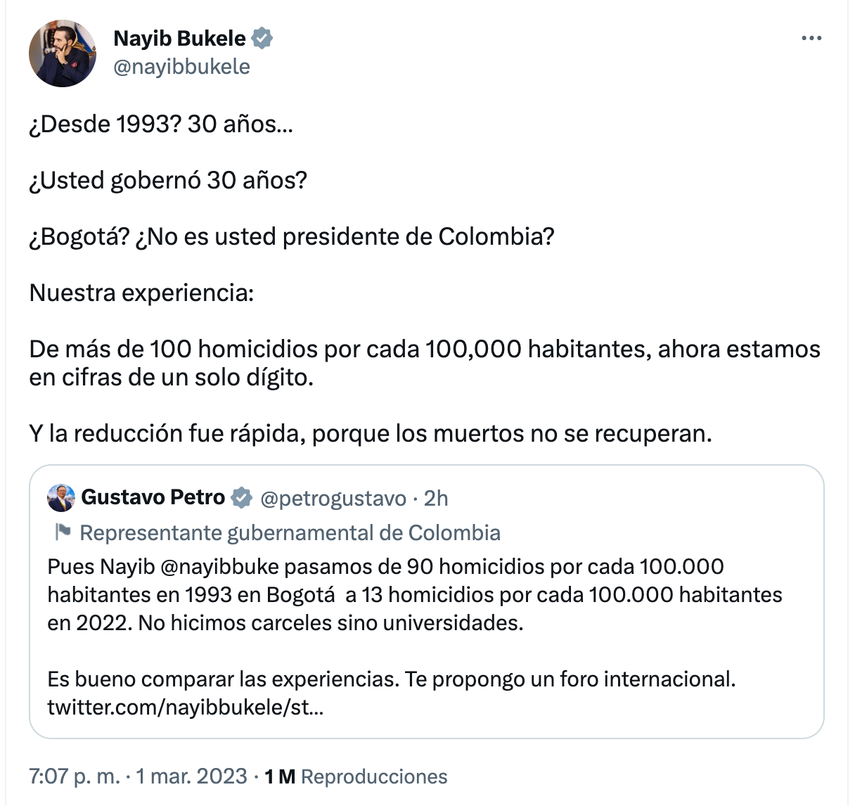Click the 2h timestamp on quoted tweet
The image size is (855, 806).
coord(436,498)
